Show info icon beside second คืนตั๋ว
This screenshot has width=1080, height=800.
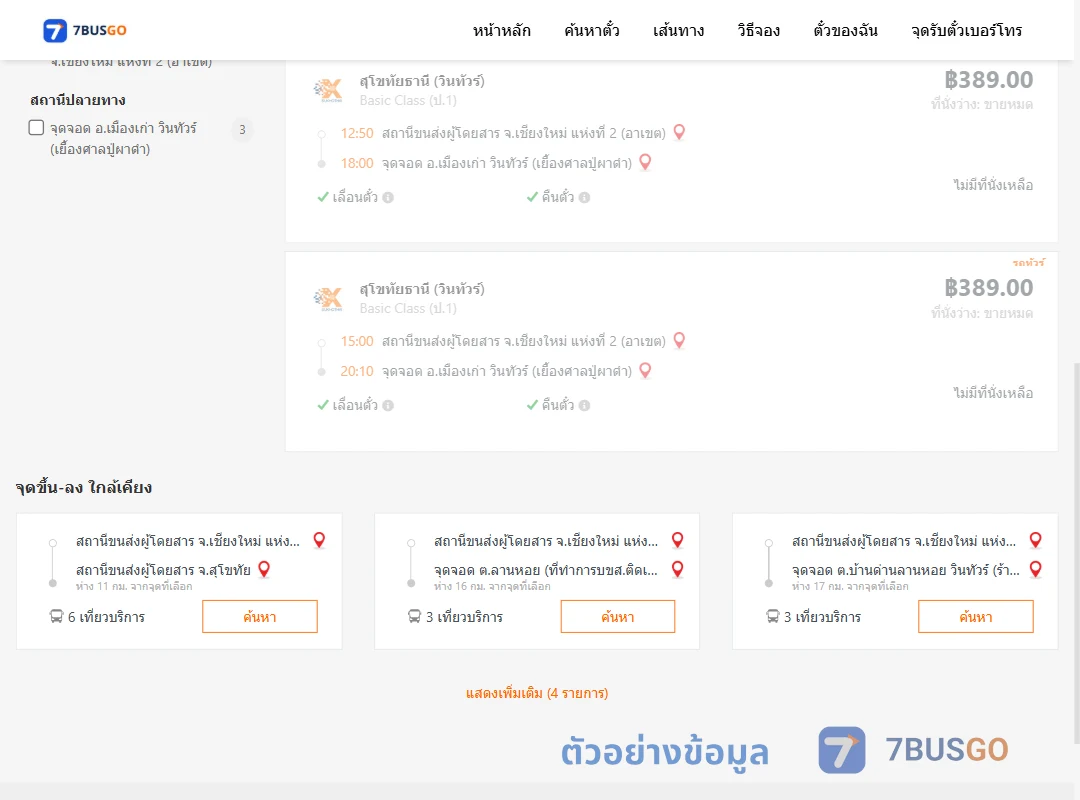click(585, 406)
